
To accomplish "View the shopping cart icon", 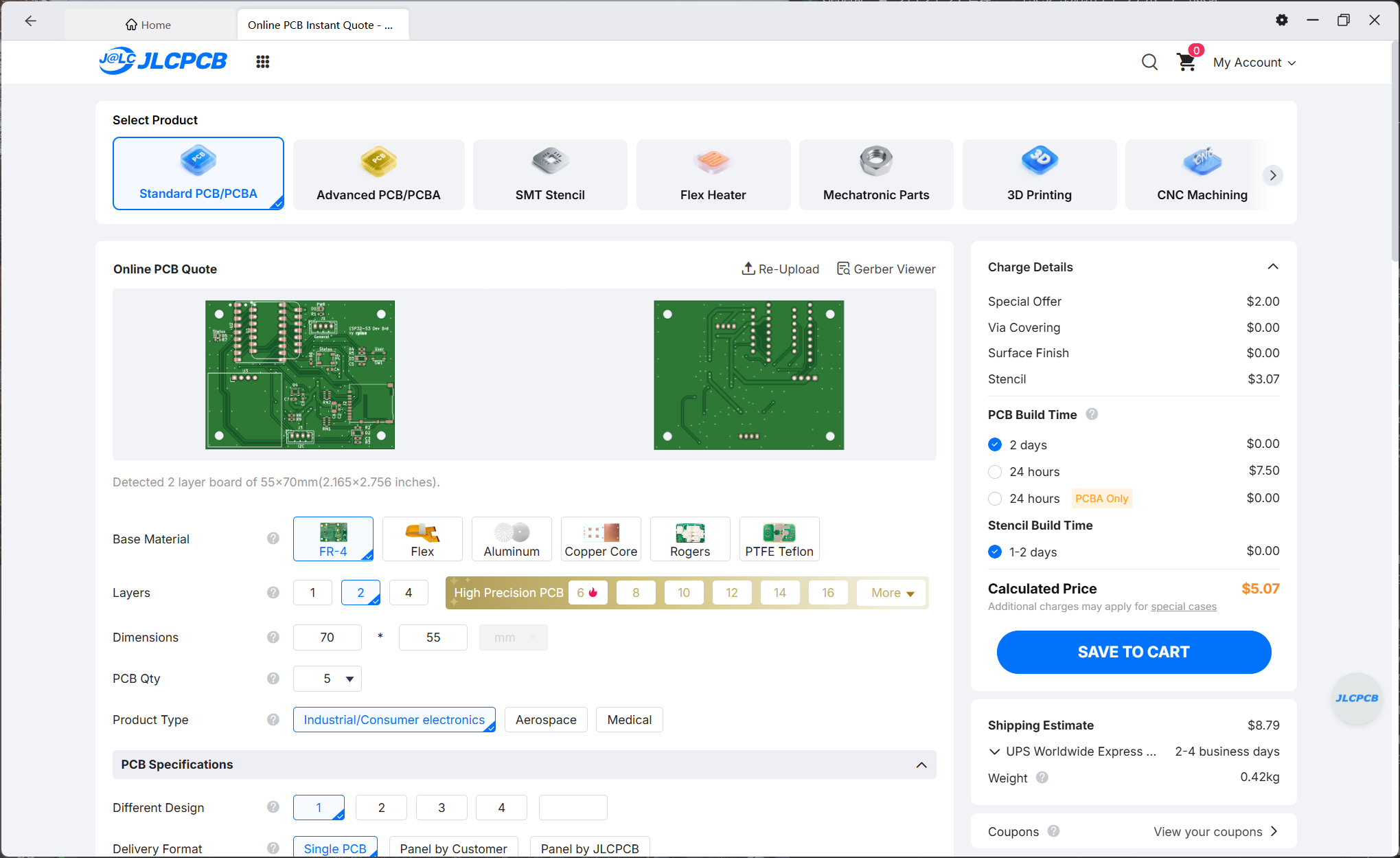I will pyautogui.click(x=1186, y=62).
